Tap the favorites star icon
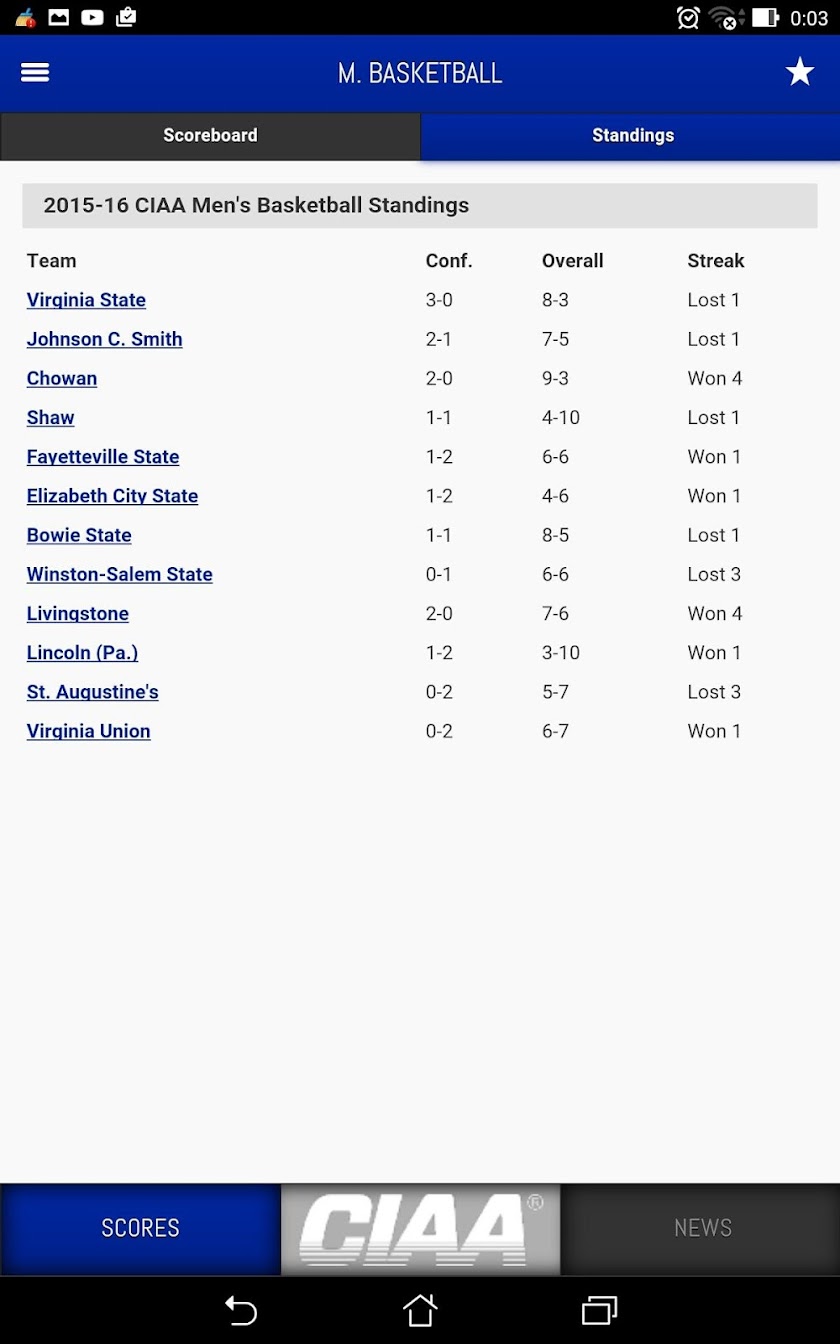840x1344 pixels. (x=800, y=72)
